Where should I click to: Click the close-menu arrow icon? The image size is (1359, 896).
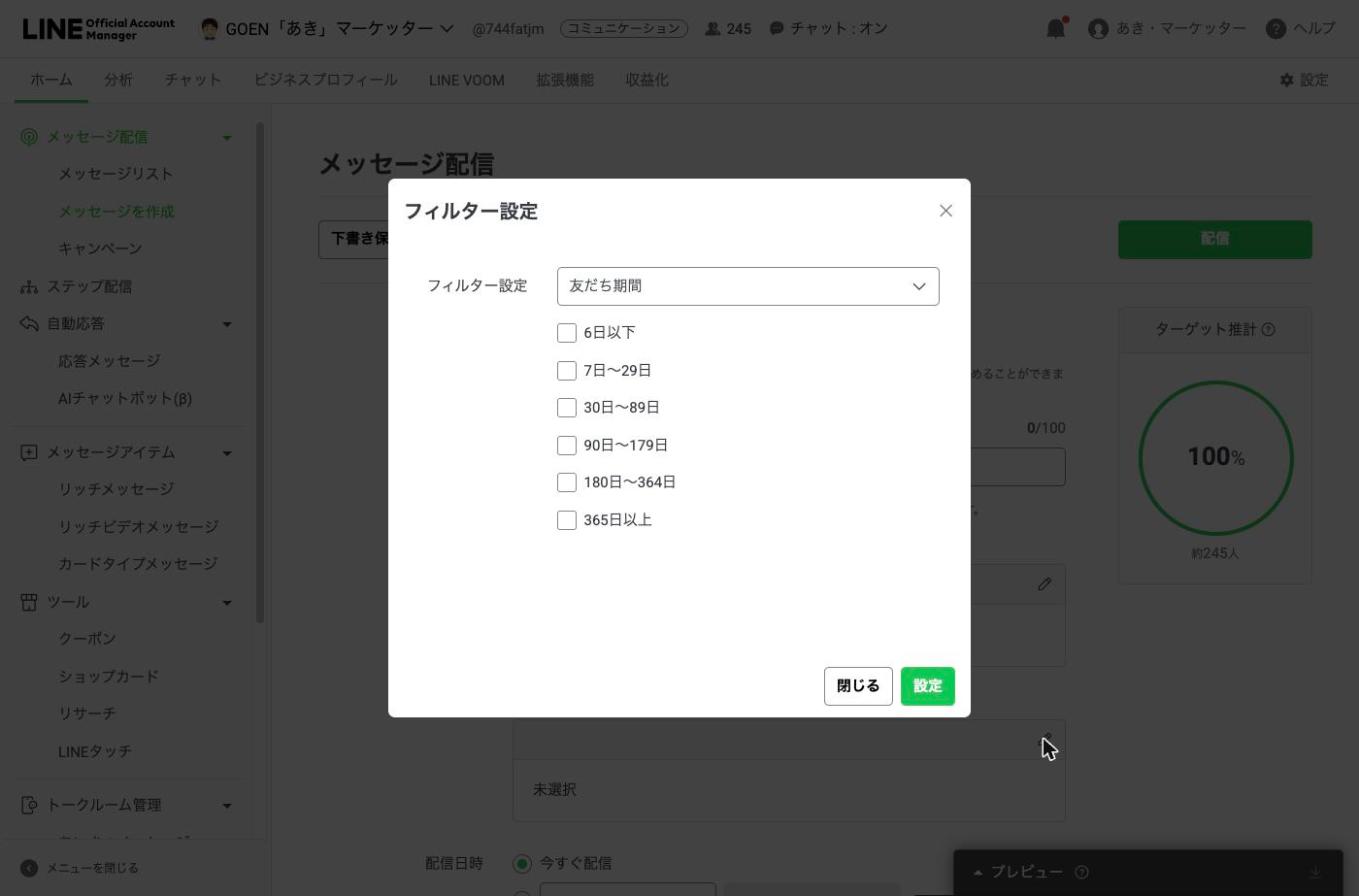coord(29,868)
